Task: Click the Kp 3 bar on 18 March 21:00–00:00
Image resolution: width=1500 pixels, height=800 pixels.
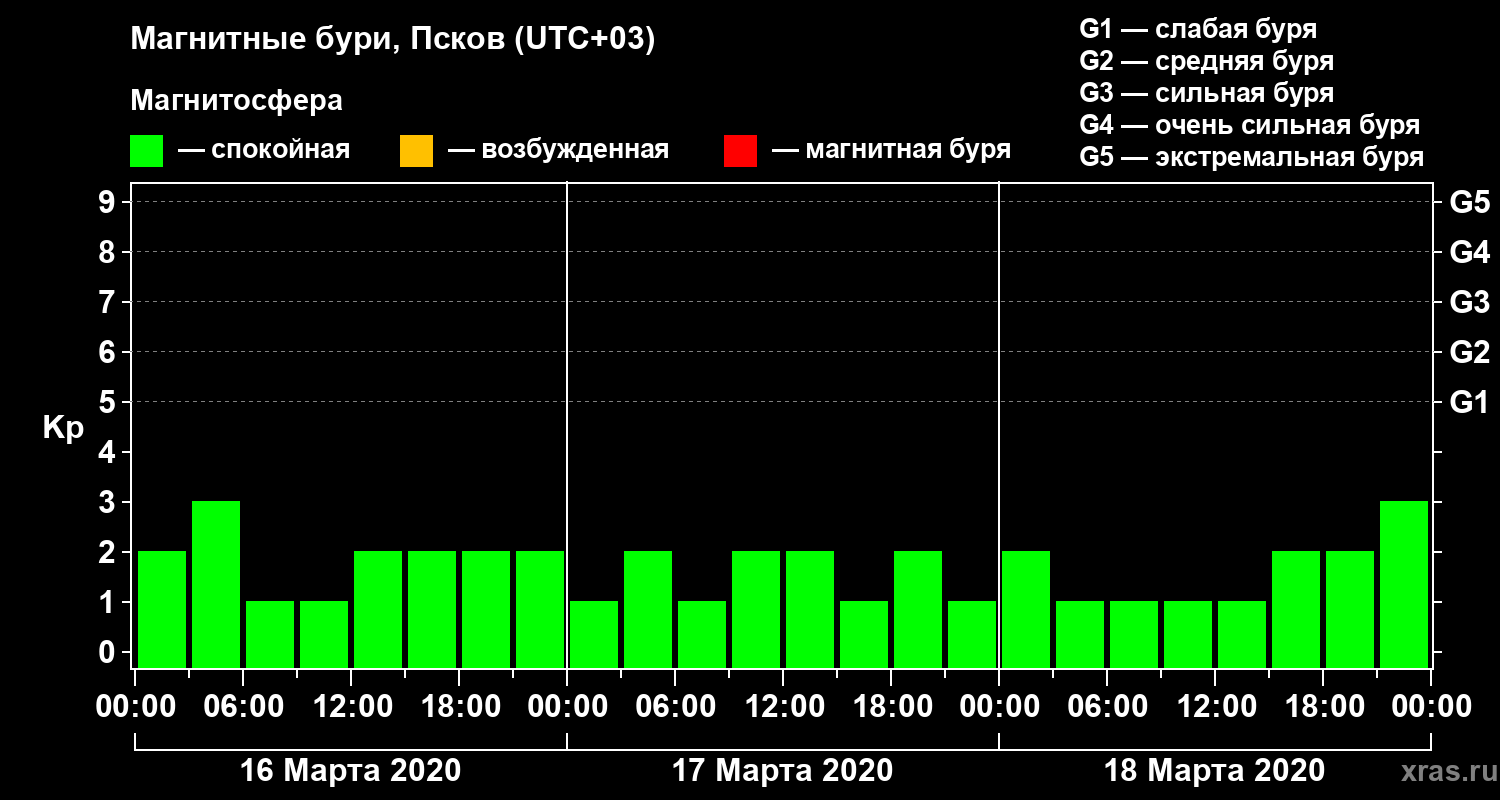Action: pyautogui.click(x=1404, y=584)
